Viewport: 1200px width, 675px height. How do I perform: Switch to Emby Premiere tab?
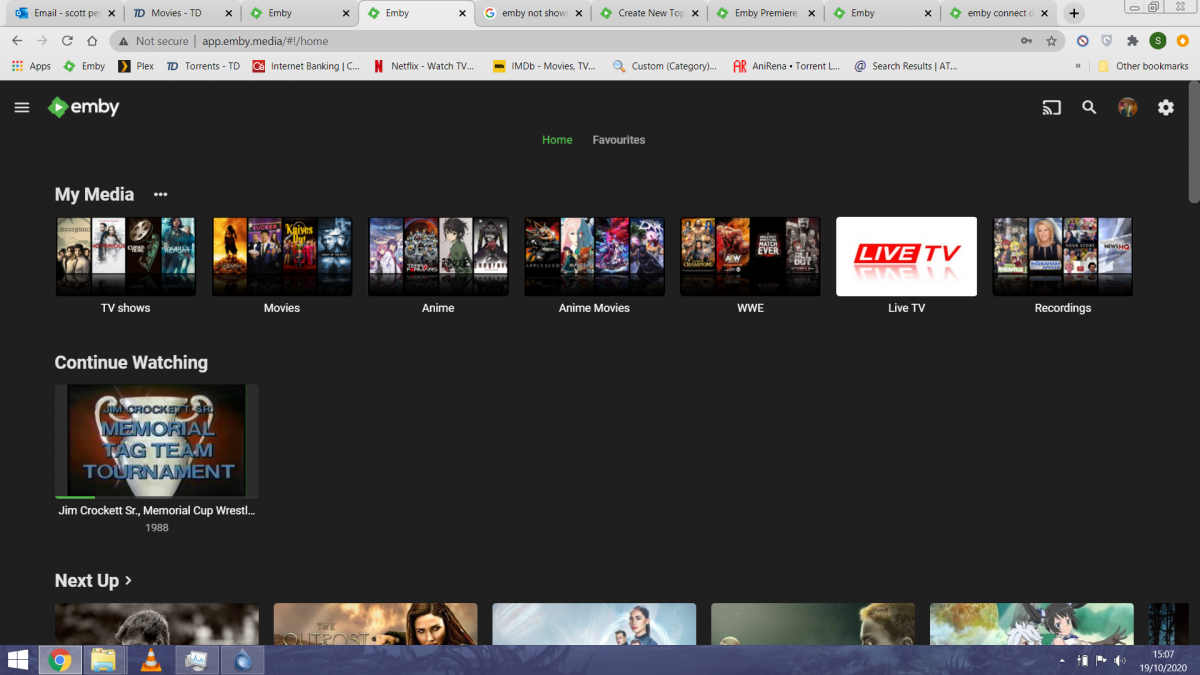click(x=764, y=13)
